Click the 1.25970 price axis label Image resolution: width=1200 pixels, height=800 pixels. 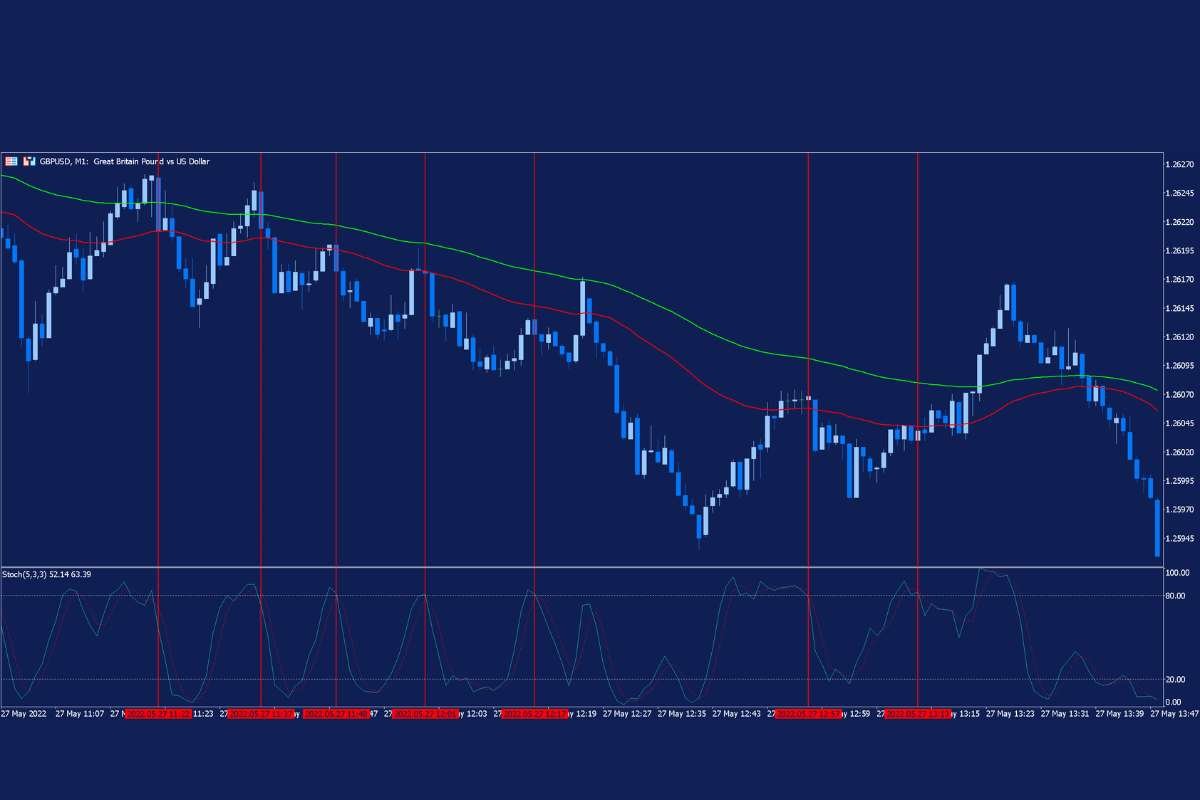click(x=1181, y=510)
